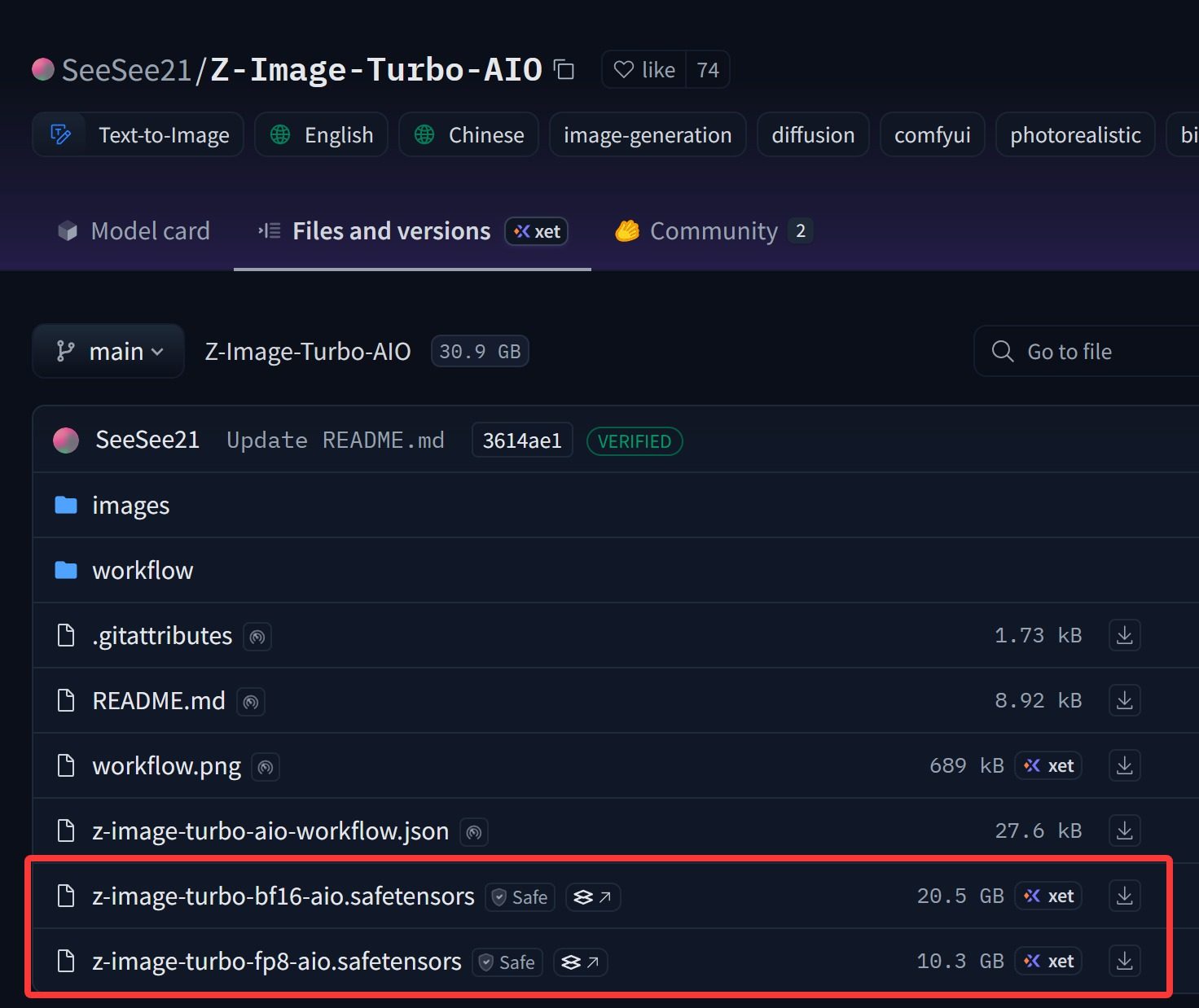Download the z-image-turbo-fp8-aio.safetensors file
1199x1008 pixels.
[x=1124, y=961]
